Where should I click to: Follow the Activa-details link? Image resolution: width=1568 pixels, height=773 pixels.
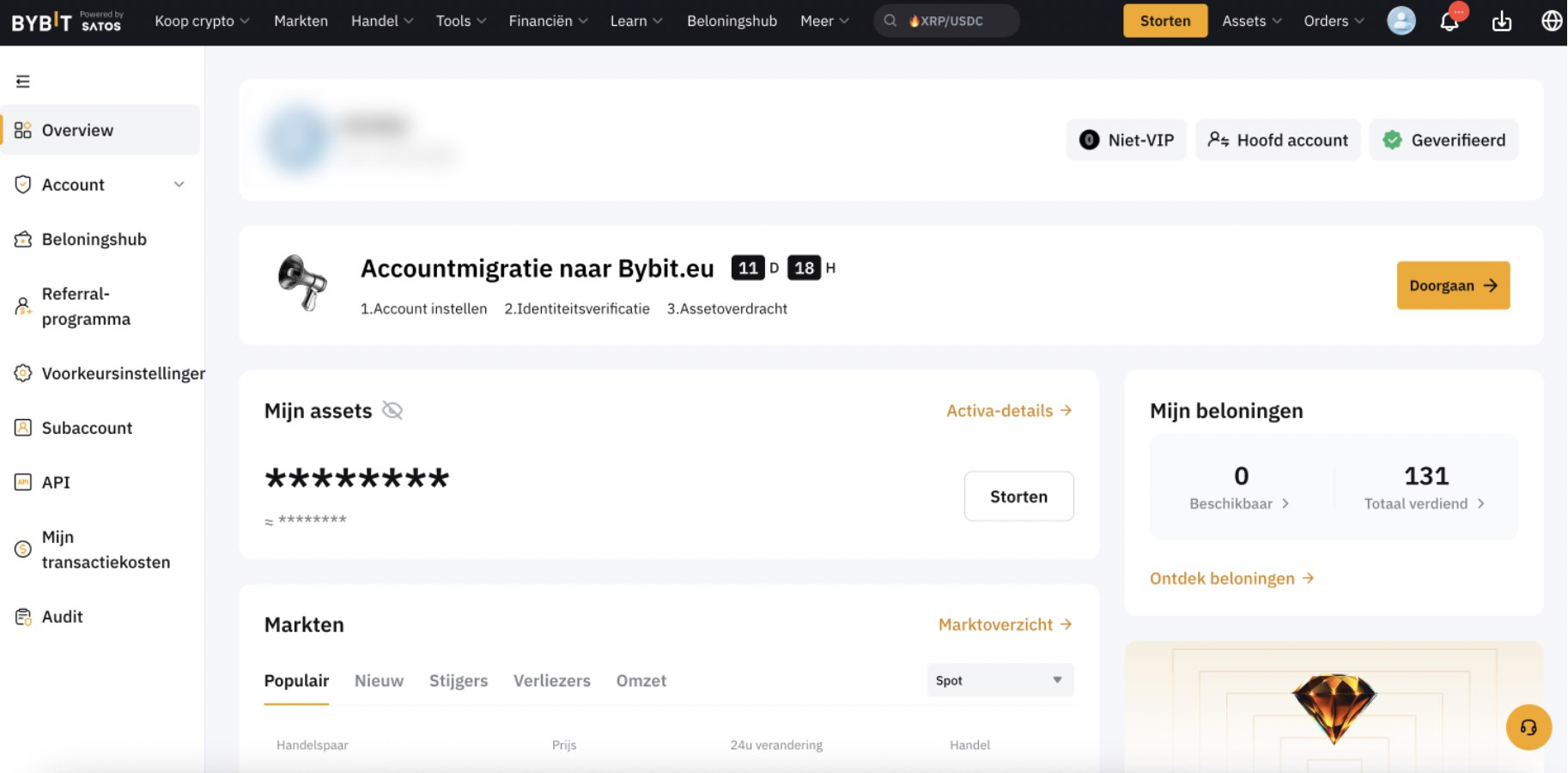coord(1009,411)
